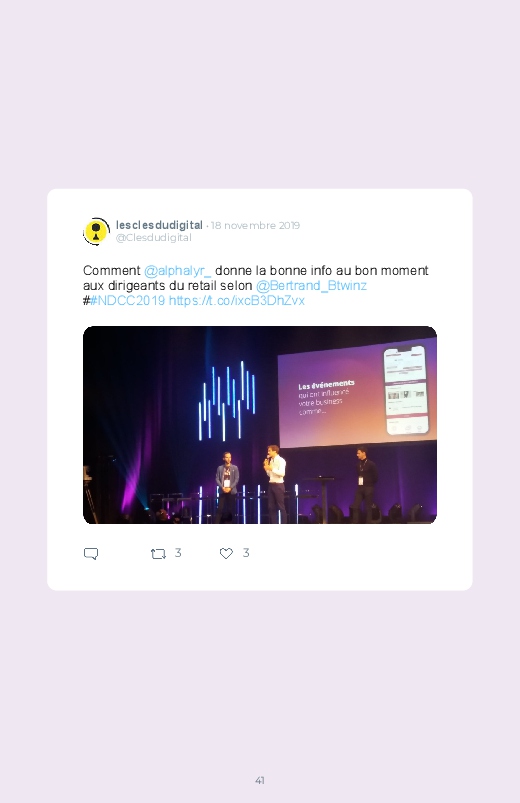Like the tweet with the heart icon
Viewport: 520px width, 803px height.
226,553
